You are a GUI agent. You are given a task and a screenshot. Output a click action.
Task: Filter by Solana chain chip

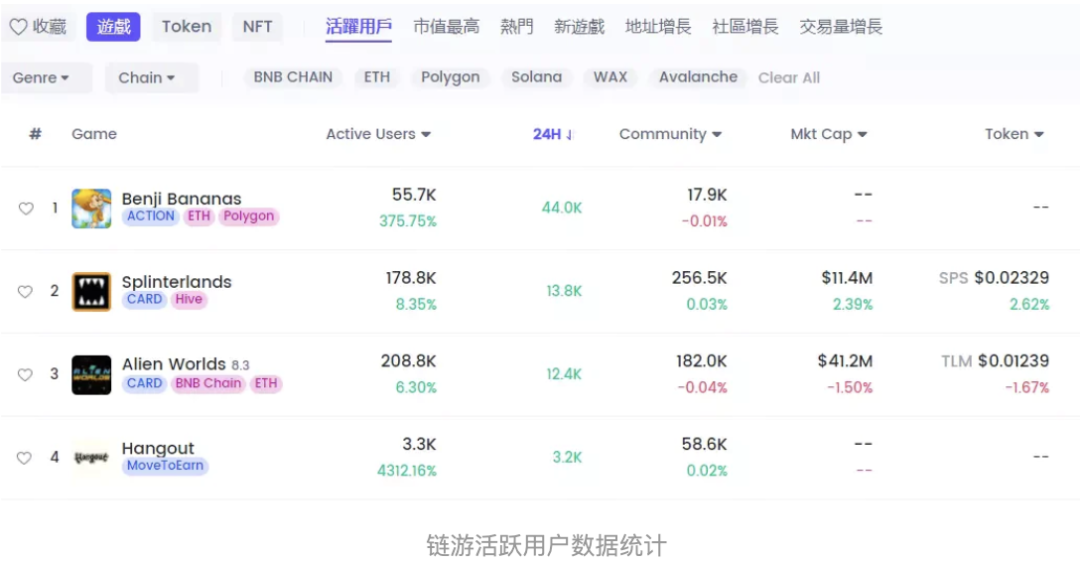tap(537, 77)
